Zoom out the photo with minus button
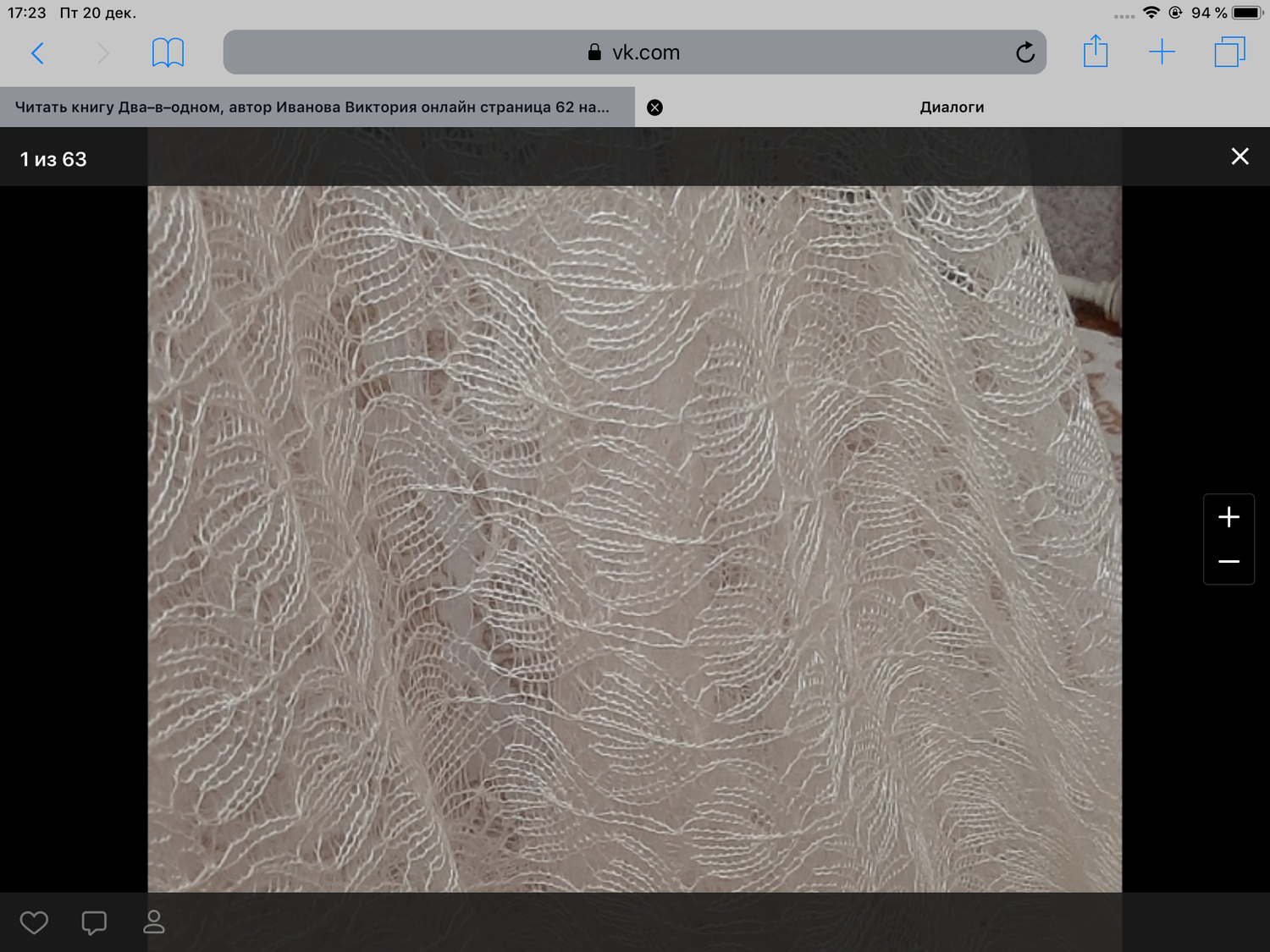The height and width of the screenshot is (952, 1270). (1229, 562)
